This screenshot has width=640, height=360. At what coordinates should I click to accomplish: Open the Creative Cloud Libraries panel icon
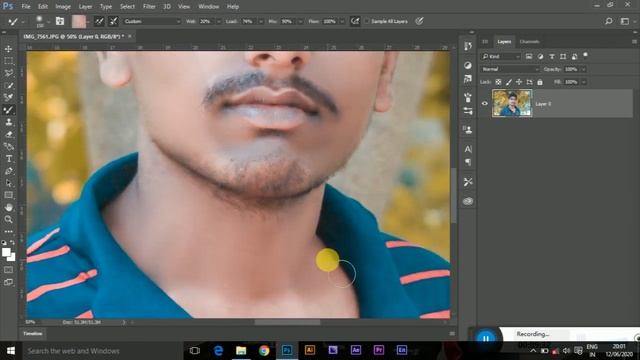[x=468, y=201]
